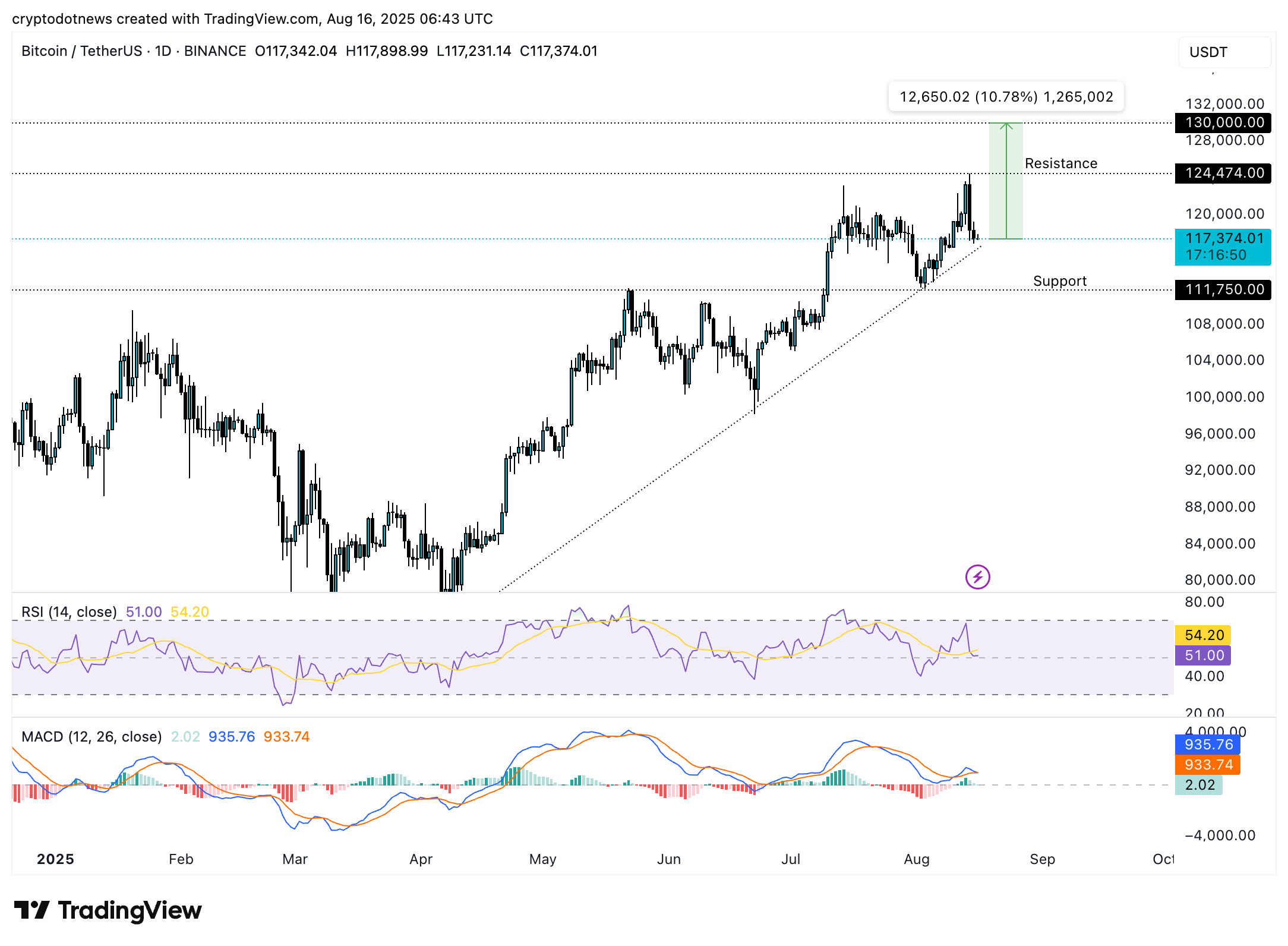Click the cryptodotnews TradingView attribution text
The image size is (1288, 946).
pyautogui.click(x=252, y=18)
